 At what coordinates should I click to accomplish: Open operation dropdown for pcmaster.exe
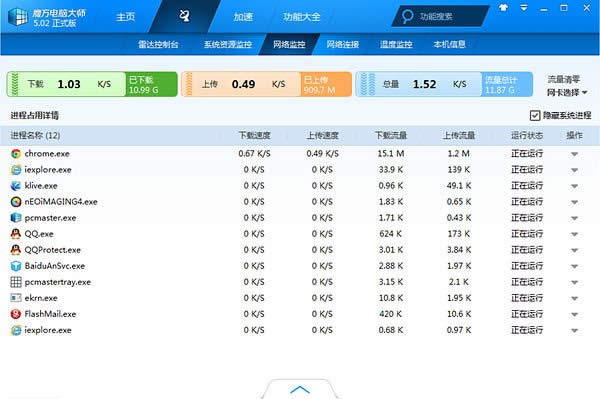click(574, 218)
